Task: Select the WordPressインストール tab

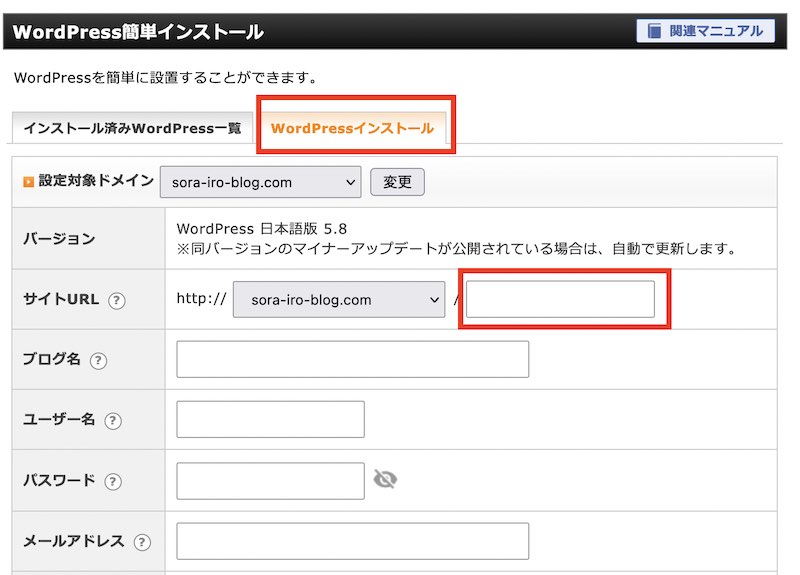Action: [x=353, y=128]
